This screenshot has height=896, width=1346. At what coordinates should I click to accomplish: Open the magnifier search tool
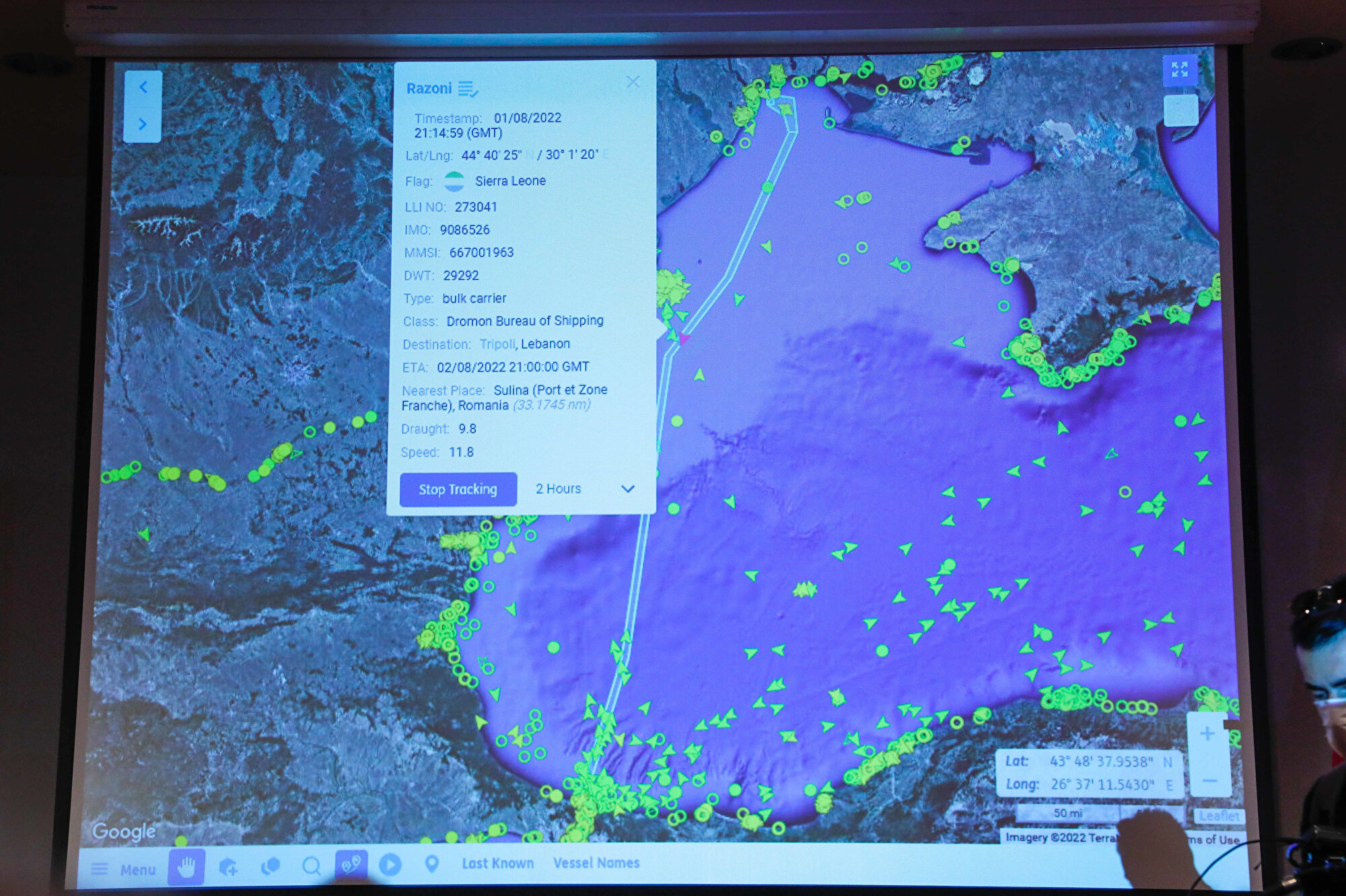click(x=312, y=866)
